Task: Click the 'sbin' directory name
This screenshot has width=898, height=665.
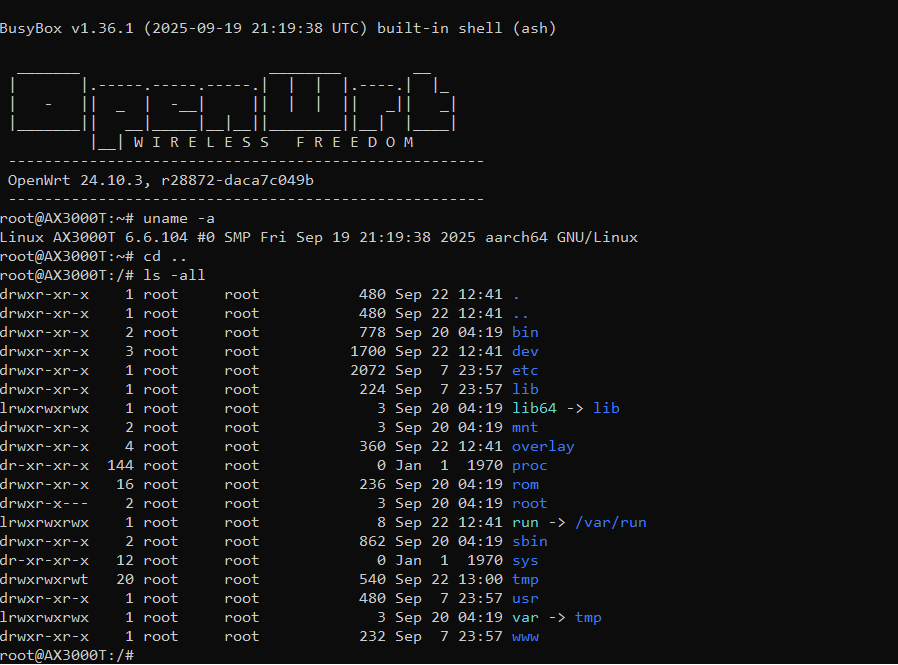Action: click(x=529, y=541)
